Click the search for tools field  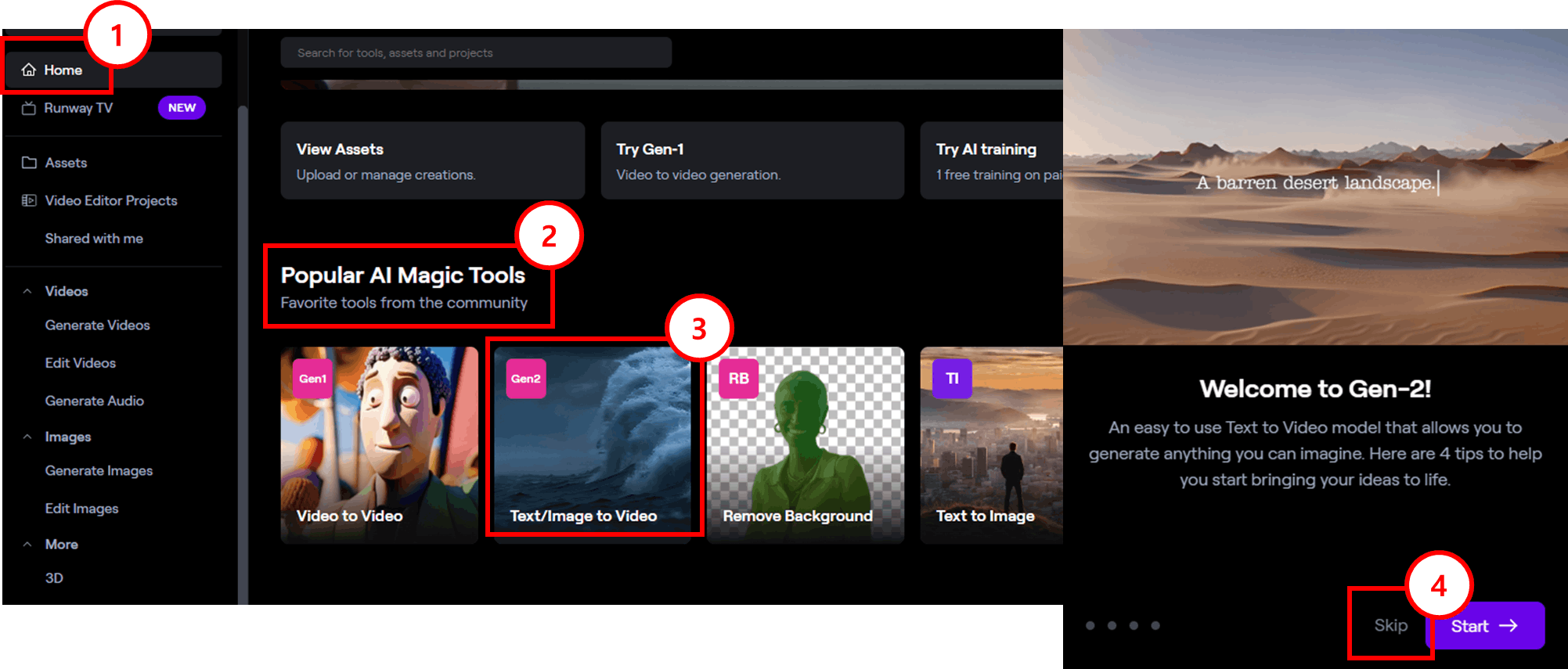(x=476, y=52)
